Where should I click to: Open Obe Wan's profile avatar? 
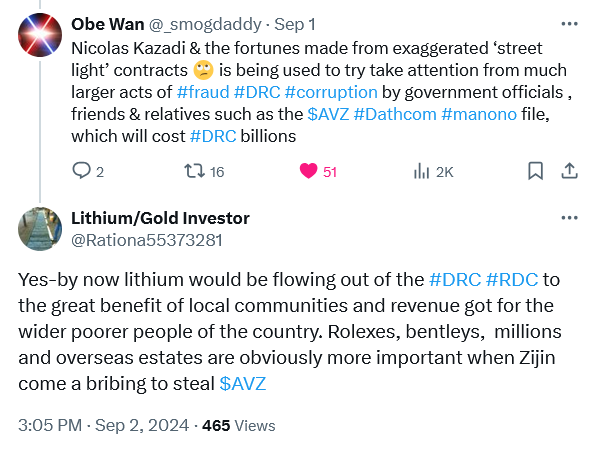point(40,35)
